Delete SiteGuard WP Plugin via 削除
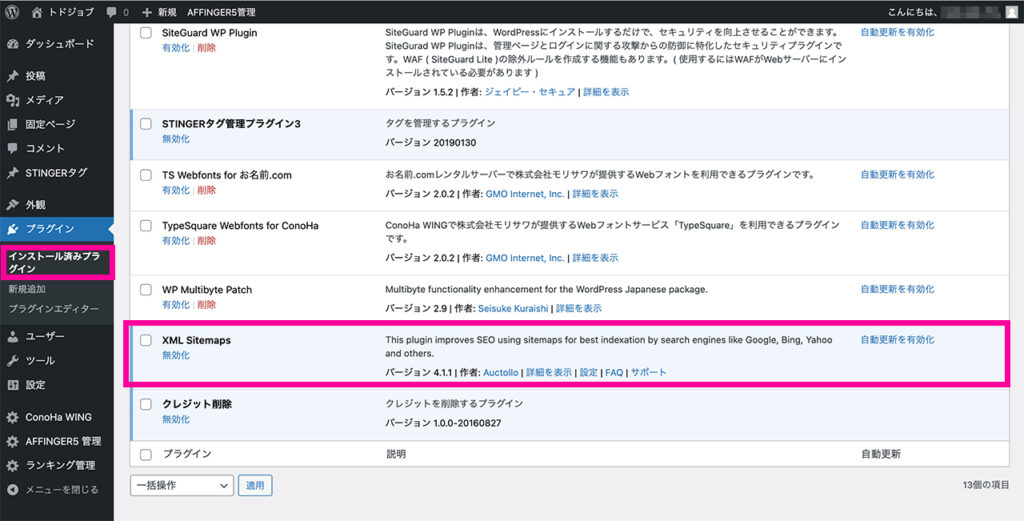Screen dimensions: 1024x521 point(206,48)
